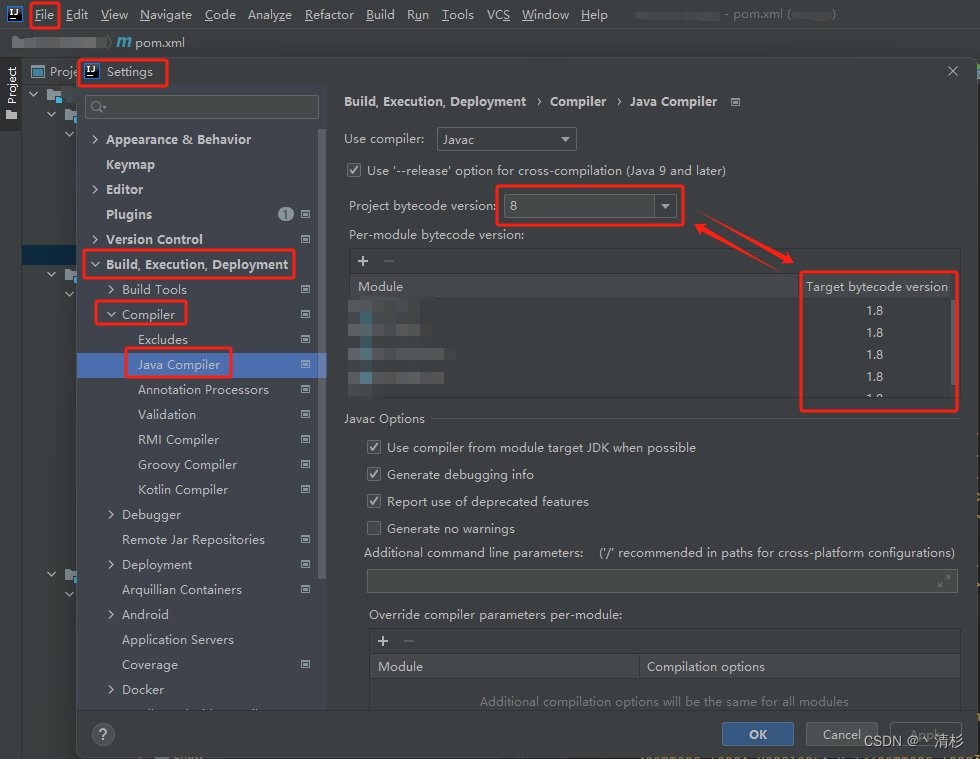Open the Tools menu
This screenshot has width=980, height=759.
coord(458,14)
